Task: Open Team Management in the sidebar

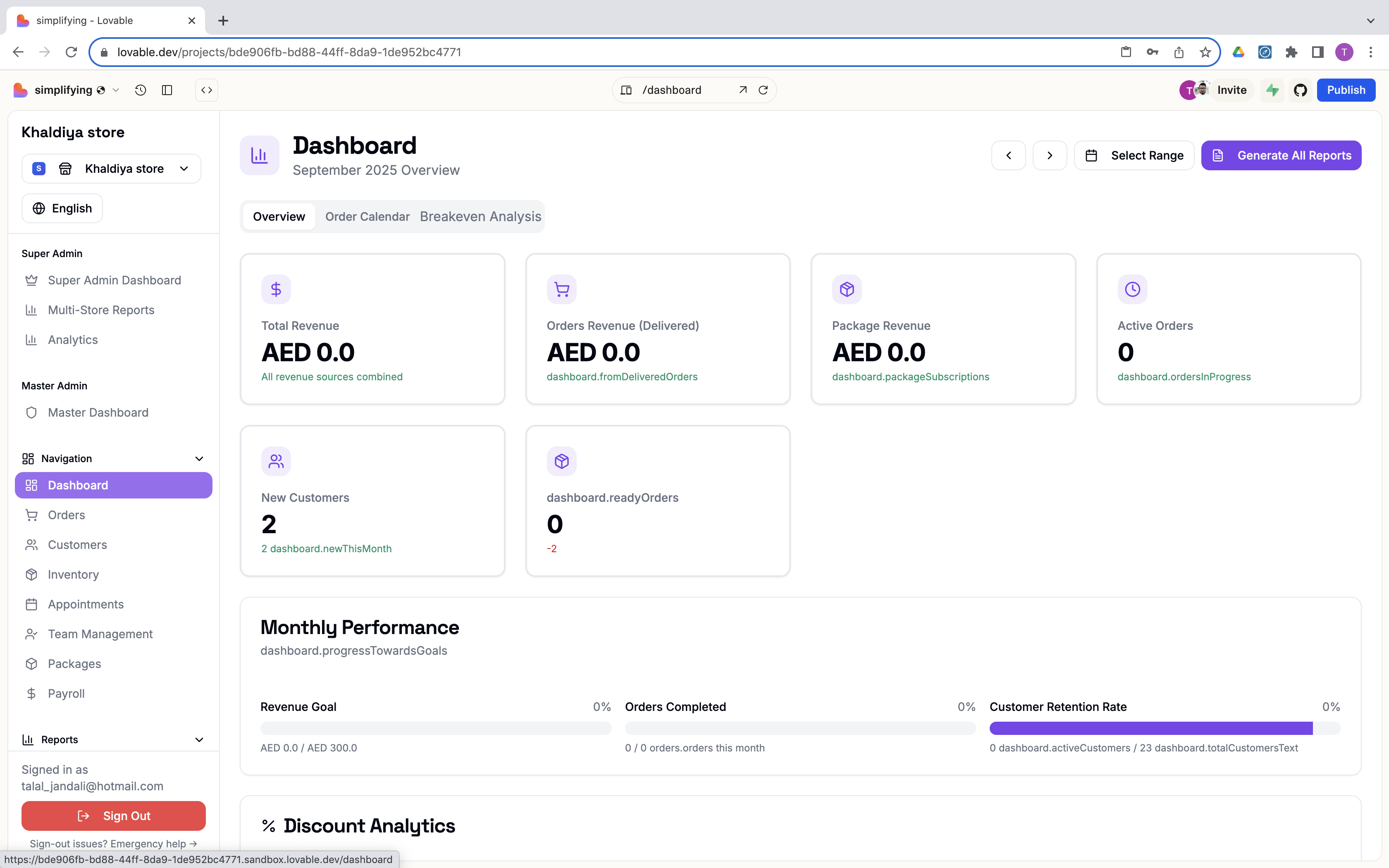Action: [113, 634]
